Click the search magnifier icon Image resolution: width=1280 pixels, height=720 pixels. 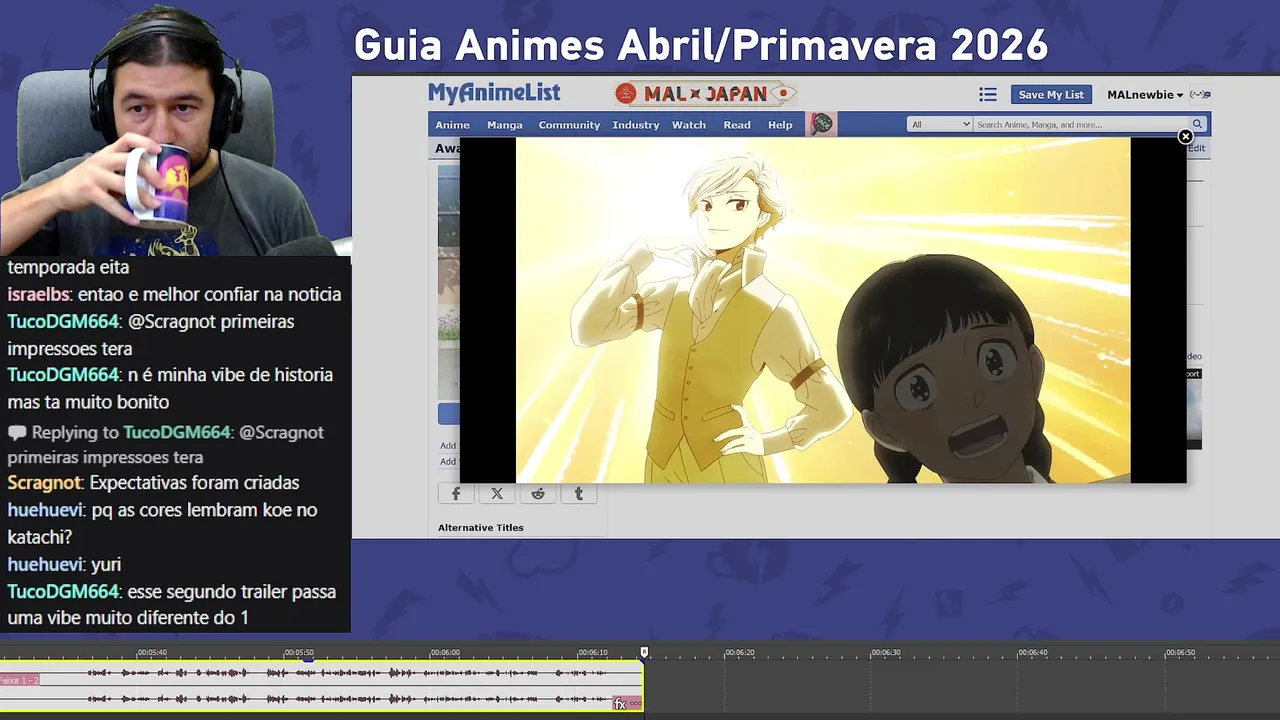pos(1197,124)
